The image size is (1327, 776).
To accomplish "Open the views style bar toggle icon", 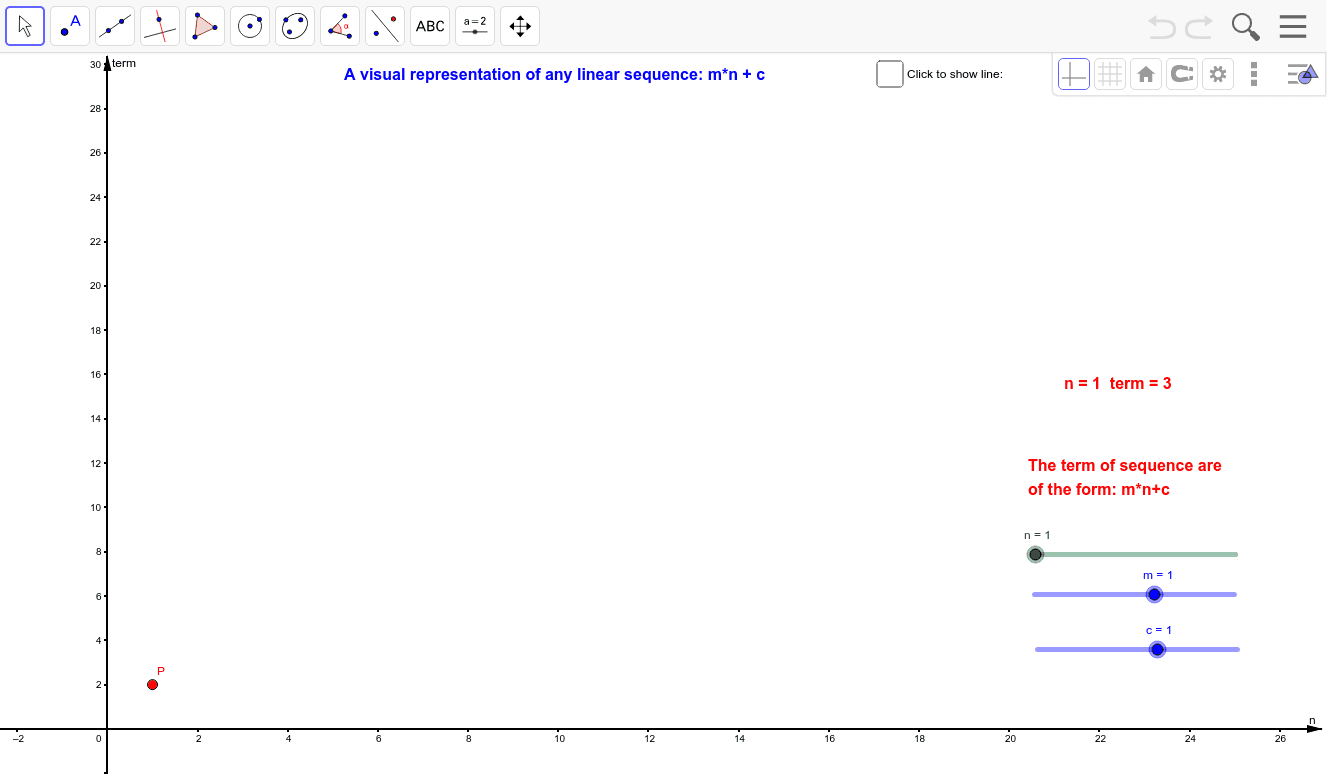I will pos(1302,74).
